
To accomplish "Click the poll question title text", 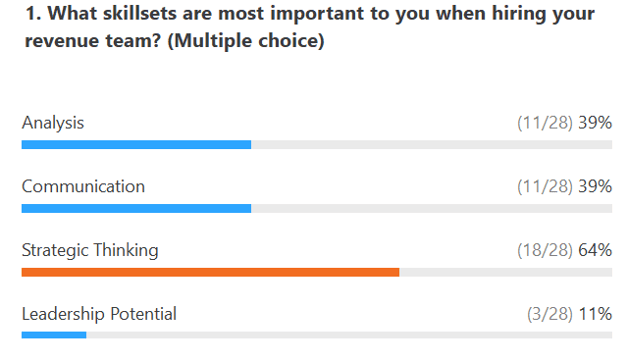I will tap(310, 27).
